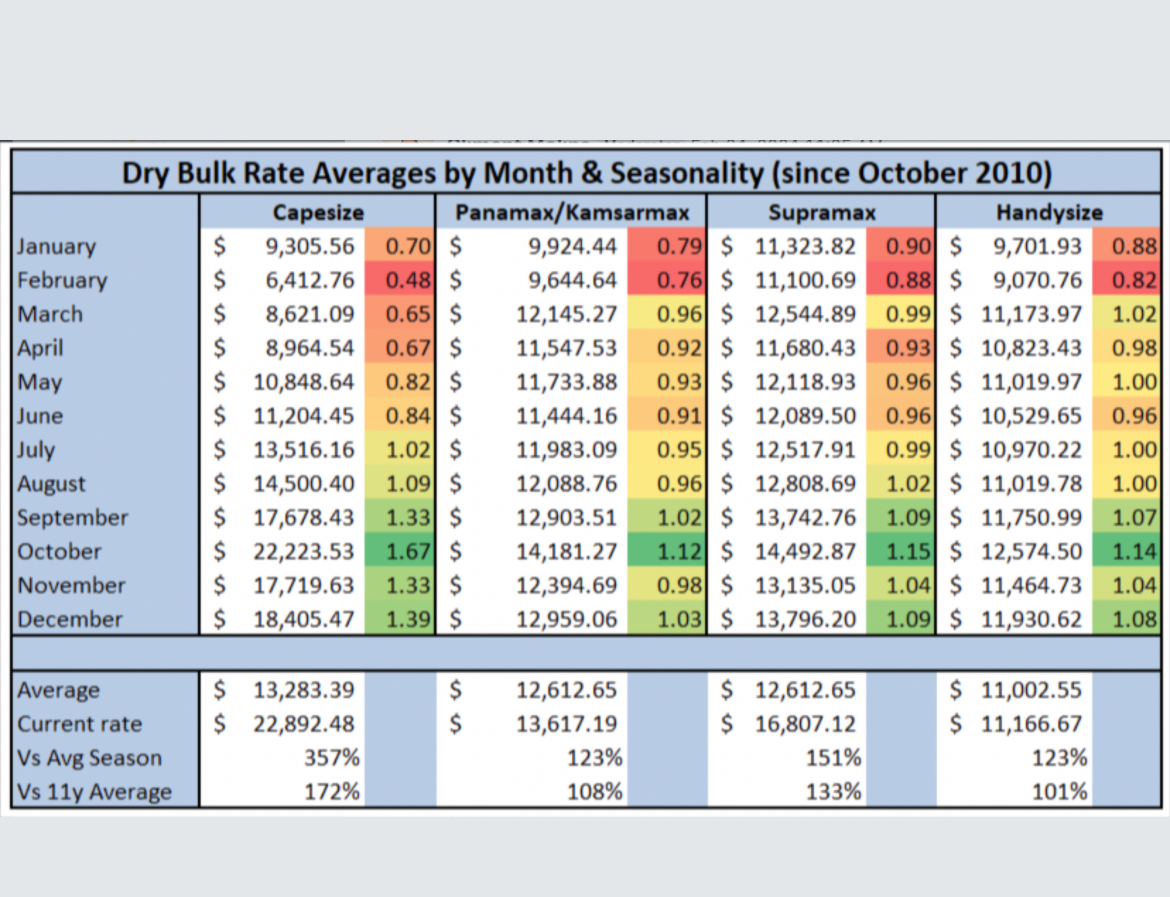Select the Capesize column header

pyautogui.click(x=318, y=212)
